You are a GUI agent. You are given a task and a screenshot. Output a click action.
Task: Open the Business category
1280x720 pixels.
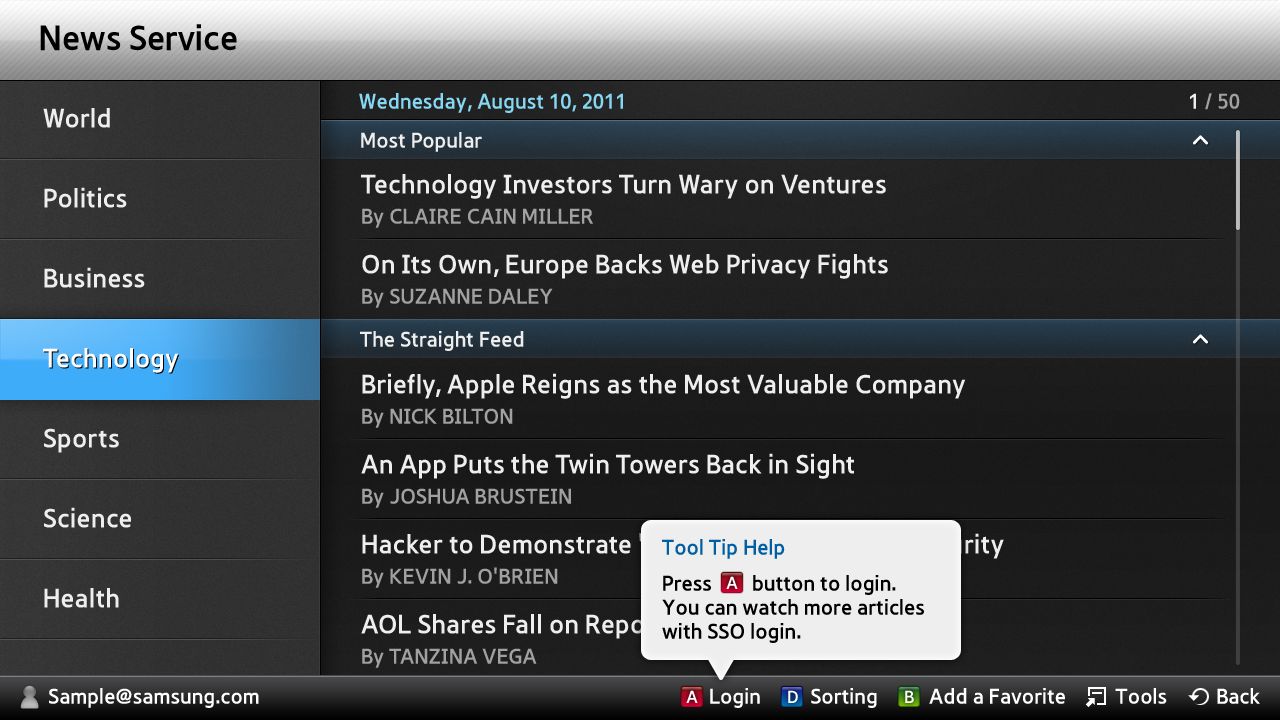pos(160,279)
